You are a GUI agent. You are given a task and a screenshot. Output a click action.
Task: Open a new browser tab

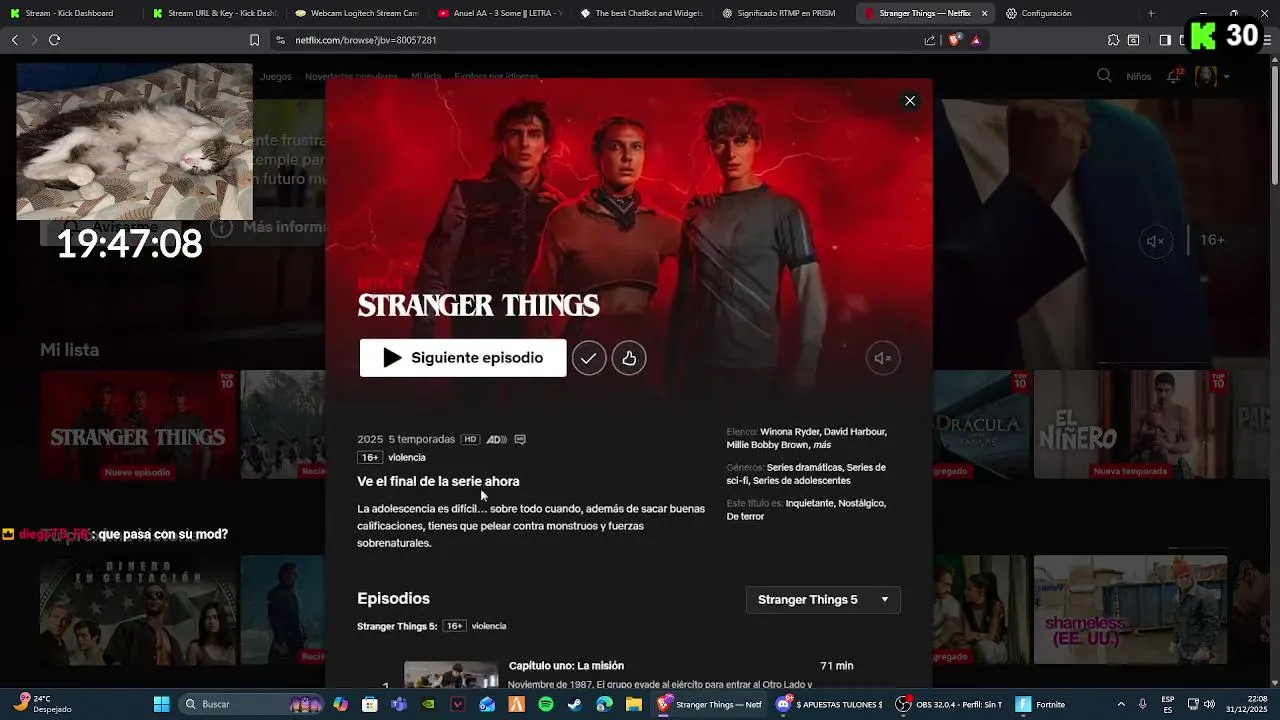tap(1151, 13)
